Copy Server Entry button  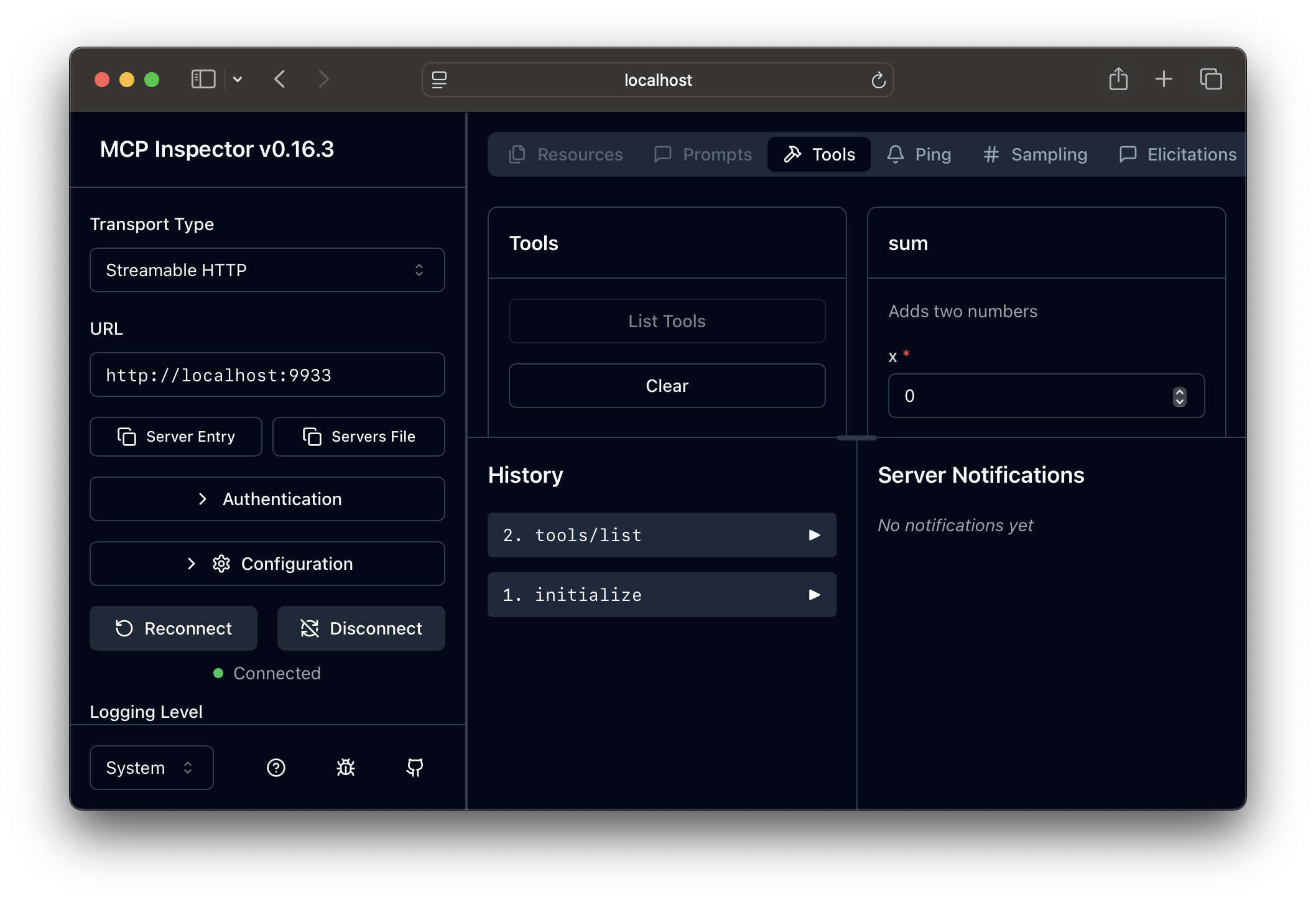click(x=176, y=437)
